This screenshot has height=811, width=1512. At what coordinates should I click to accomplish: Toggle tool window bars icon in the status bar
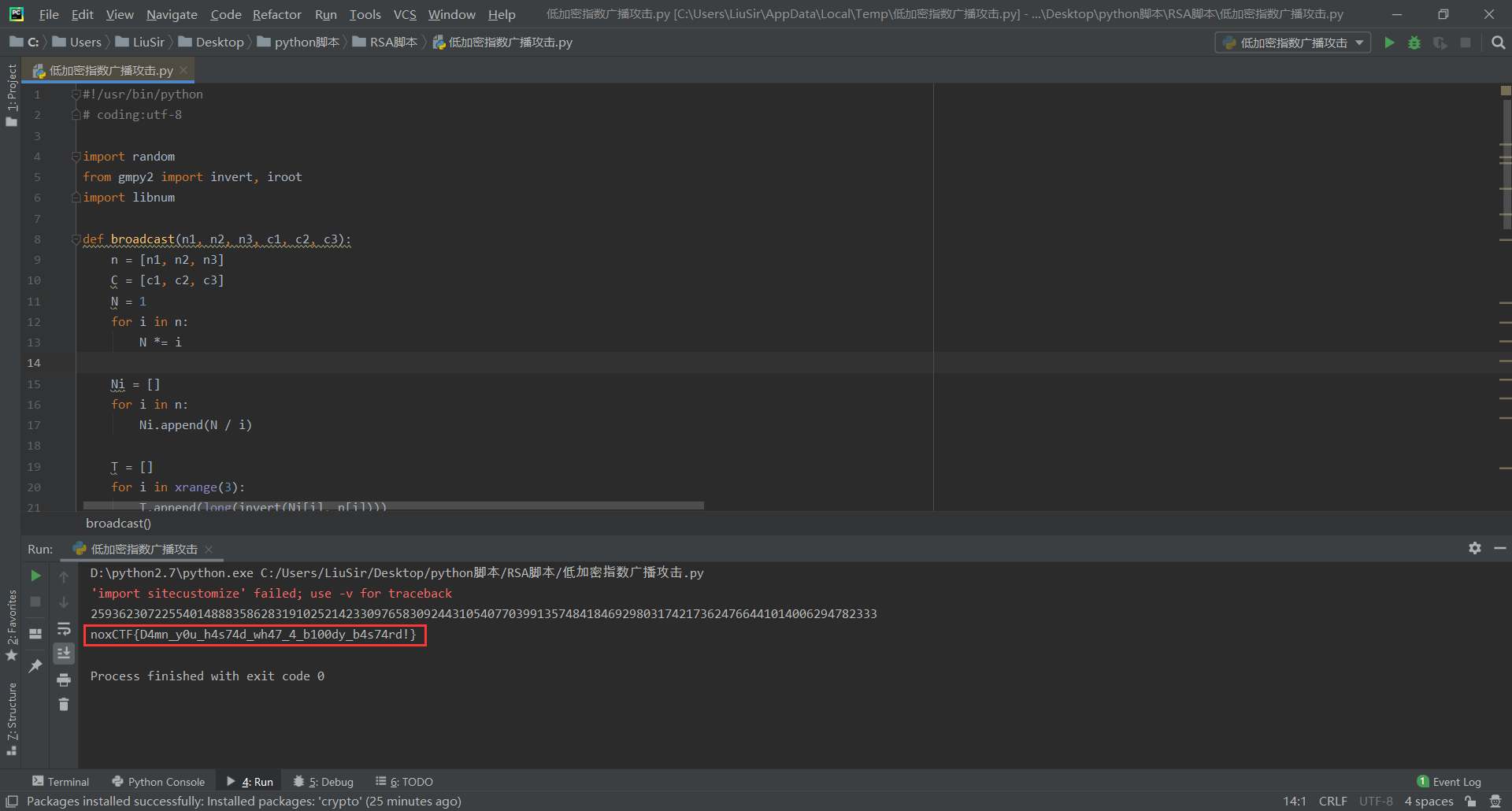(12, 802)
